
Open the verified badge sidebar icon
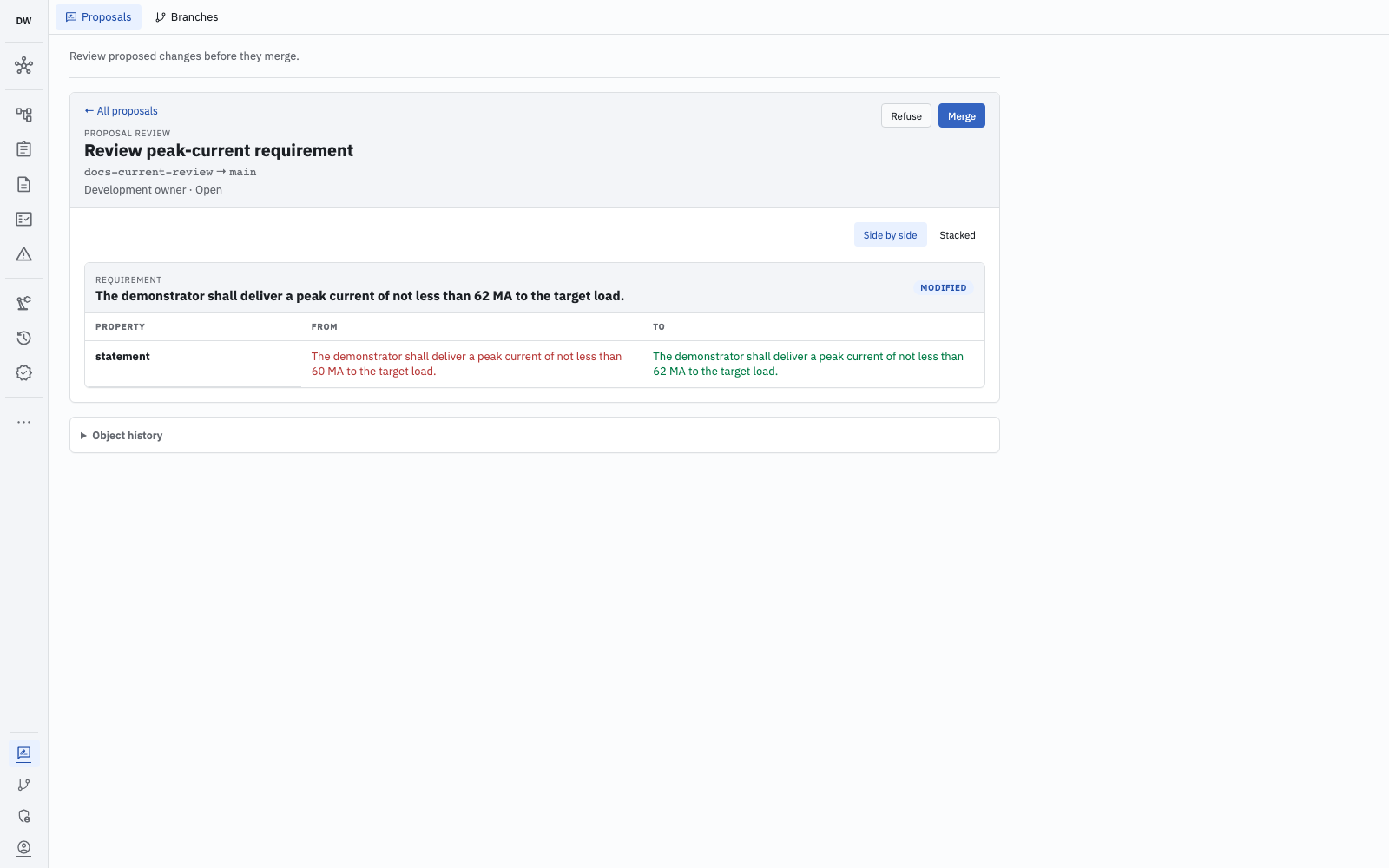click(x=23, y=372)
